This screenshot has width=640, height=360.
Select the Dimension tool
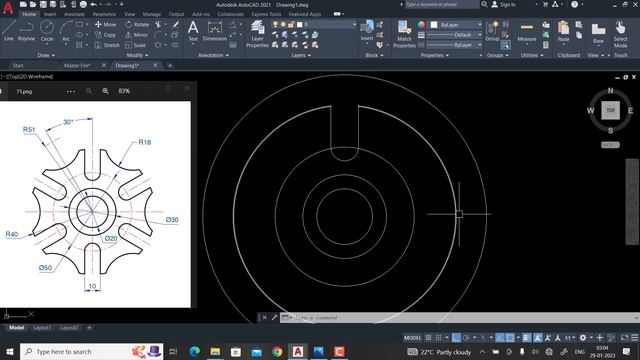coord(215,31)
